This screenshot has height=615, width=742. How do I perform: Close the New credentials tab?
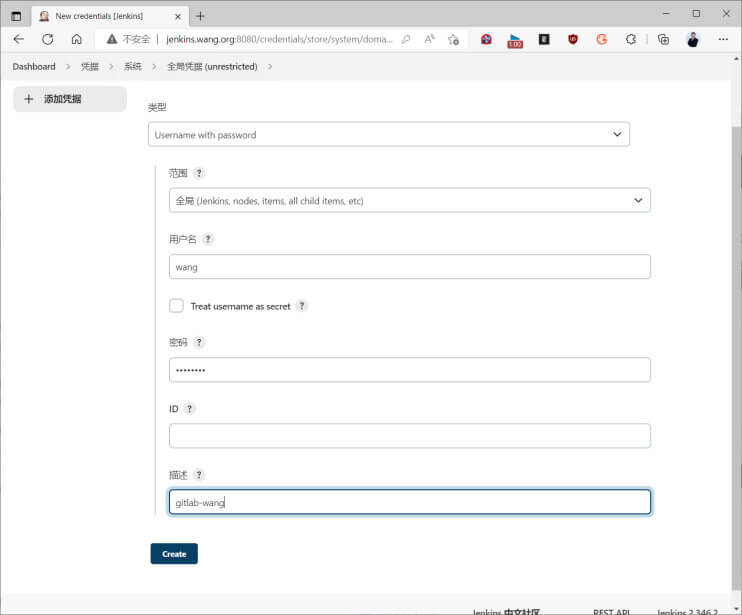pyautogui.click(x=178, y=17)
